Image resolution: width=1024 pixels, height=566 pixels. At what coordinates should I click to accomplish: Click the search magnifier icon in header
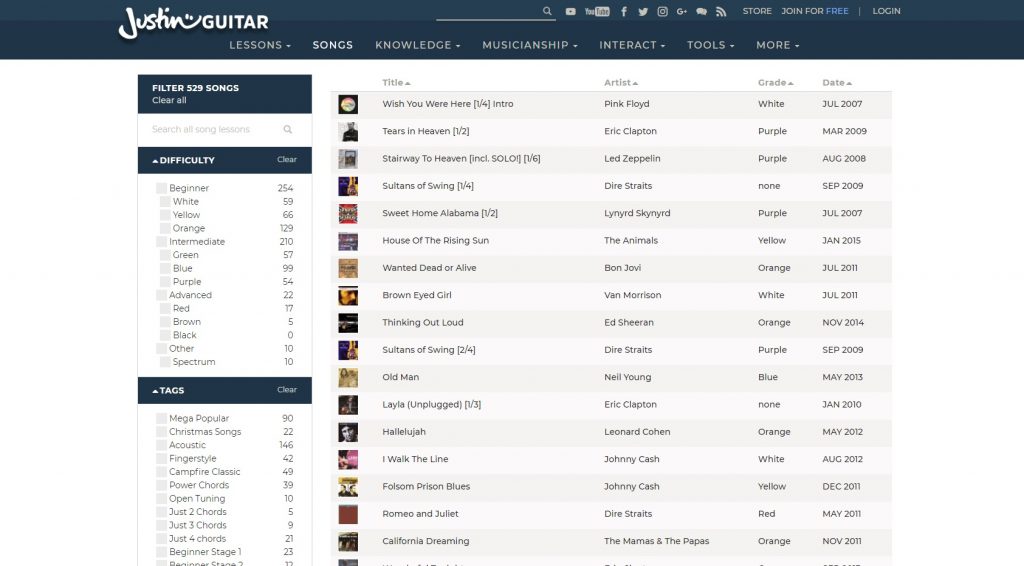coord(547,11)
